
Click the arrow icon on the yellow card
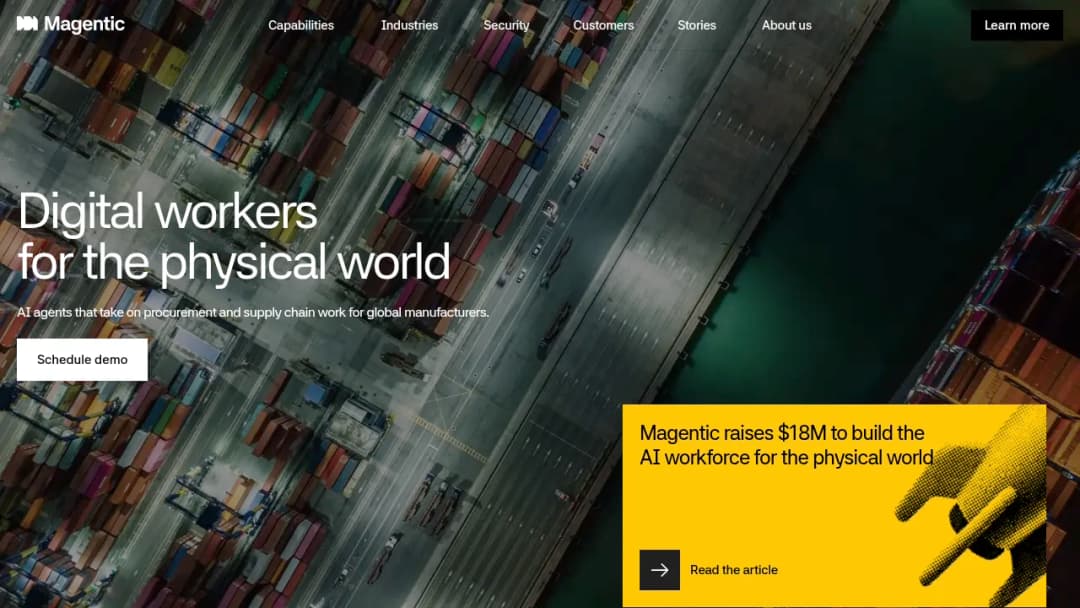[x=659, y=569]
